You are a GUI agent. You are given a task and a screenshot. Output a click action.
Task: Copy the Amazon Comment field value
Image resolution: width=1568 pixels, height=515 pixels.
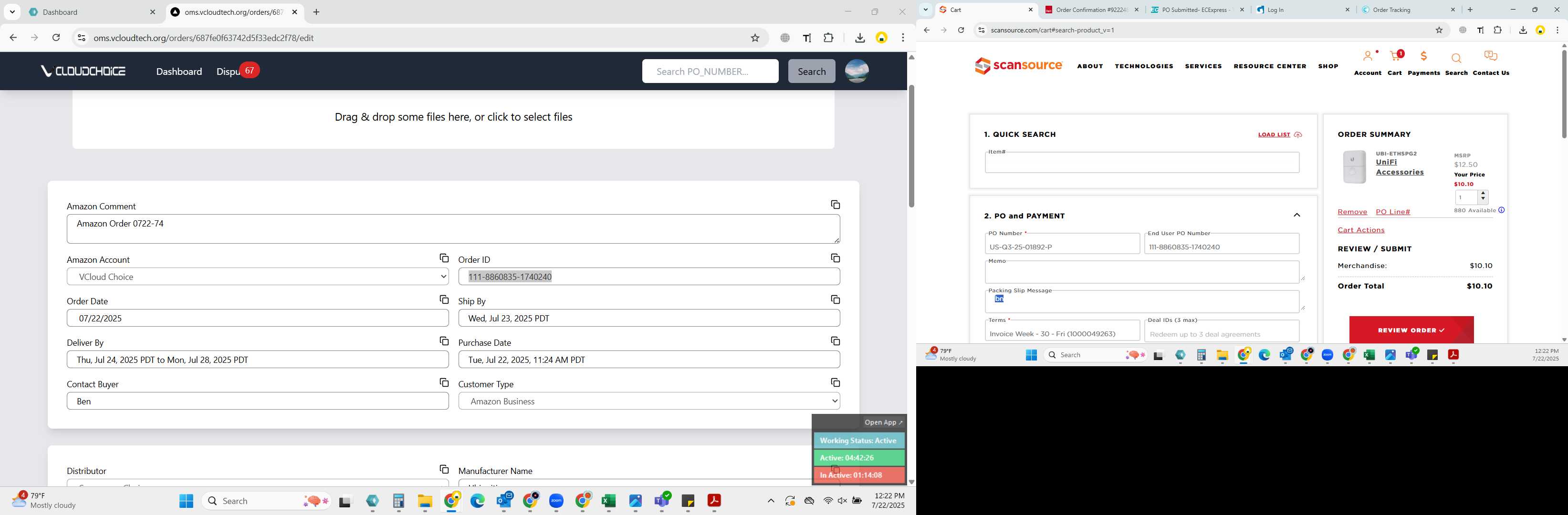pyautogui.click(x=835, y=205)
